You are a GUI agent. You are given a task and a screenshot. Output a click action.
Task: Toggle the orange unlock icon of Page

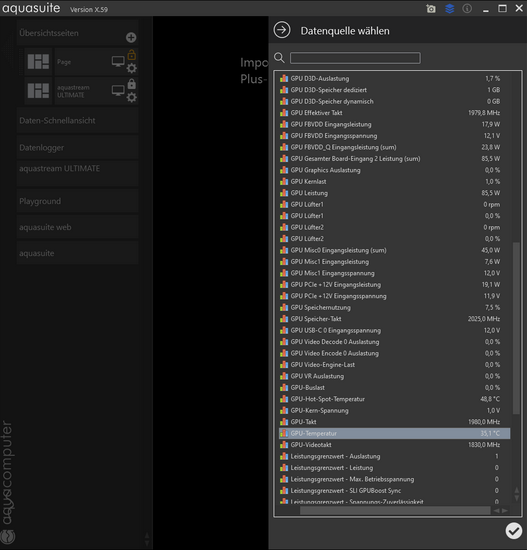pos(132,55)
